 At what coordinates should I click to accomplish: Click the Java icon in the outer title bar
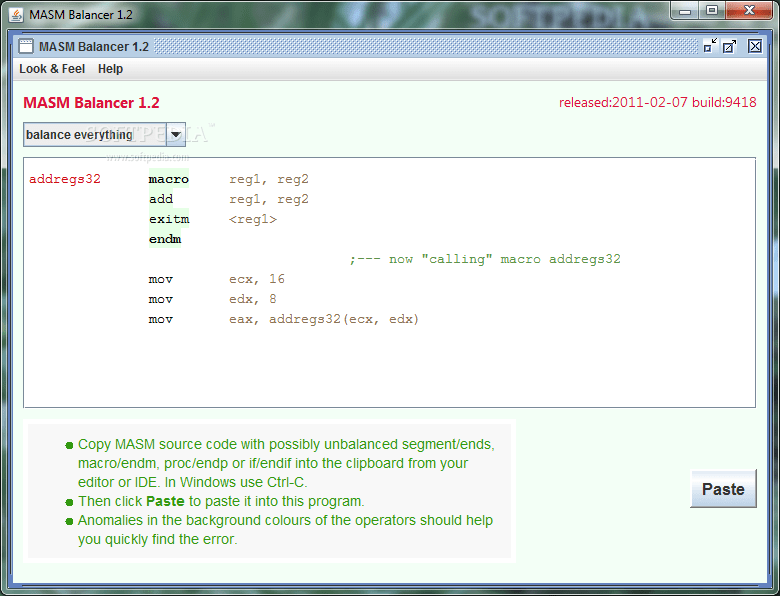16,15
